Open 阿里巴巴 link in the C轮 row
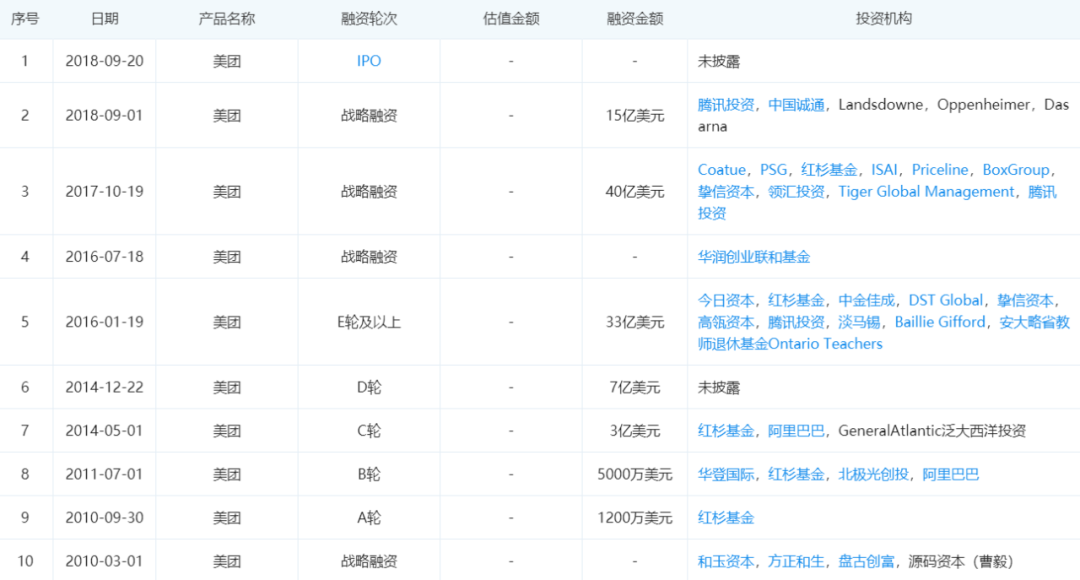This screenshot has width=1080, height=580. pos(796,431)
